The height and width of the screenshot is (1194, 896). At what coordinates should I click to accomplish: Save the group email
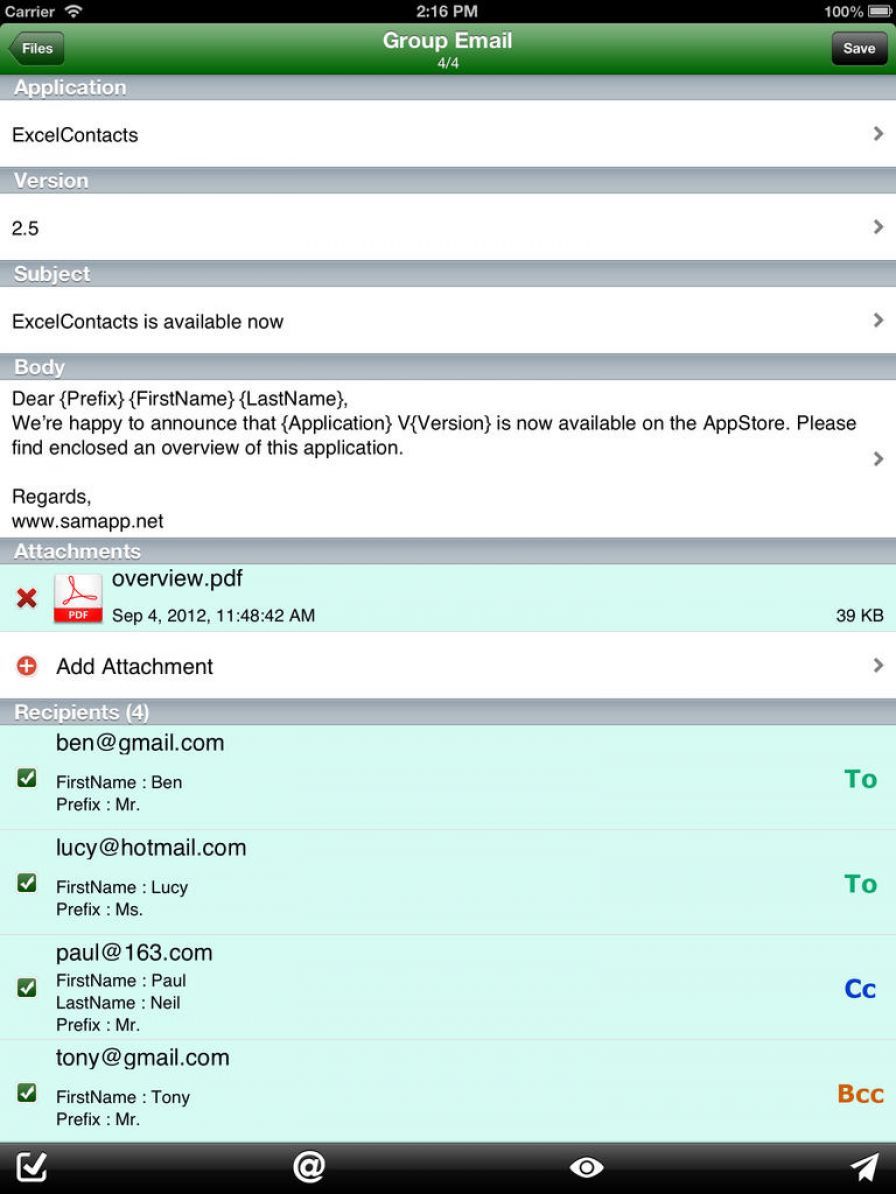click(x=858, y=47)
